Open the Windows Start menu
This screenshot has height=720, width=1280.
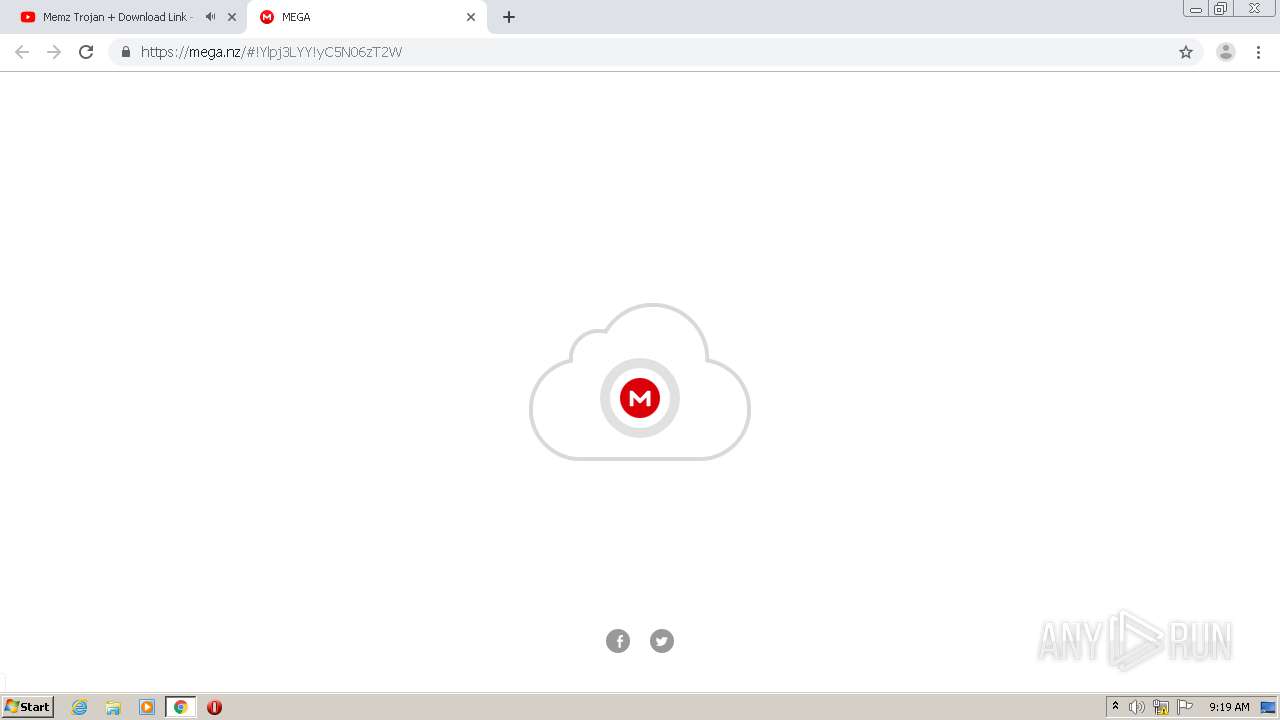[x=28, y=707]
